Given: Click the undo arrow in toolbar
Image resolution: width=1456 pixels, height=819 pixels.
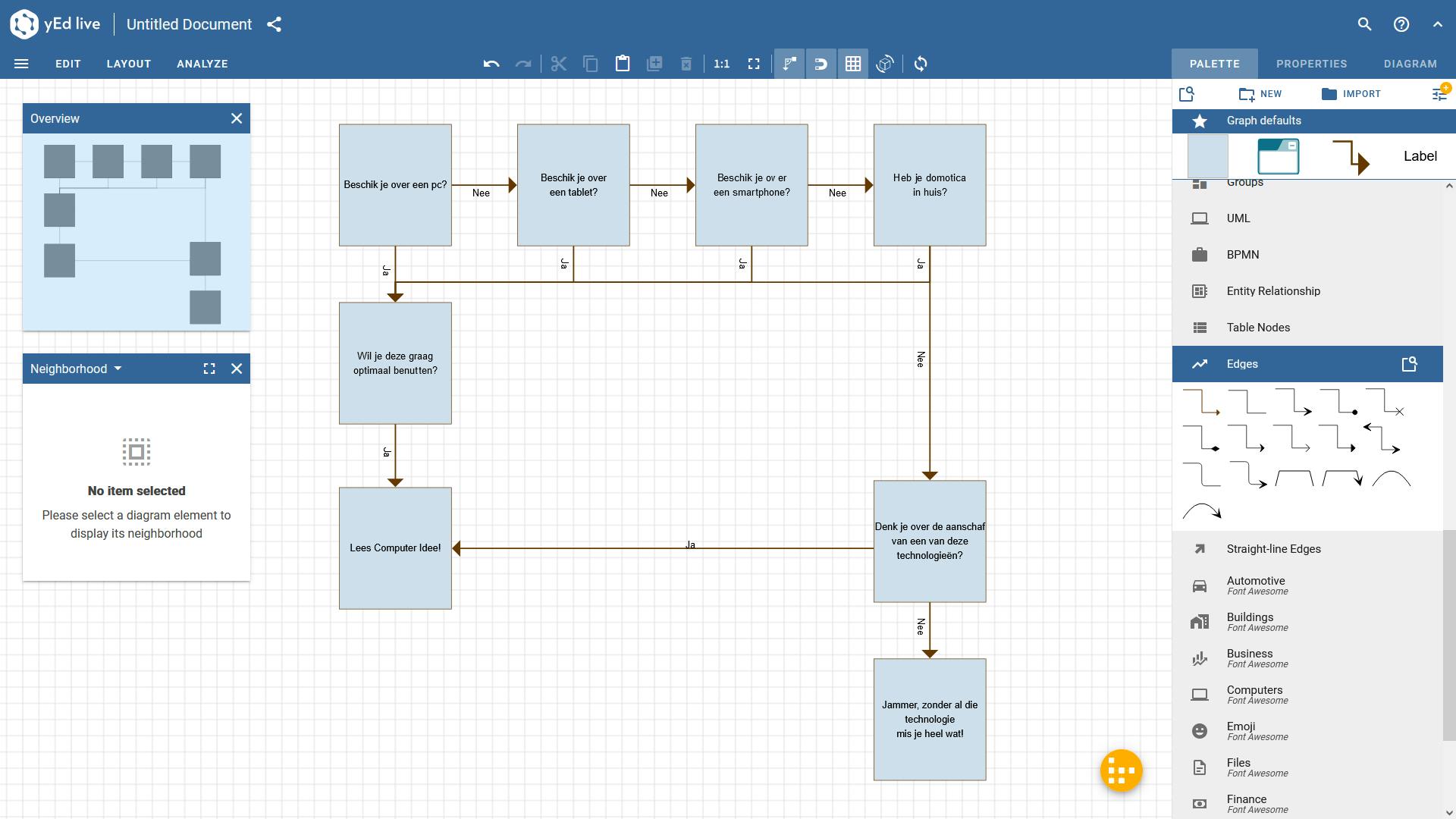Looking at the screenshot, I should tap(491, 64).
